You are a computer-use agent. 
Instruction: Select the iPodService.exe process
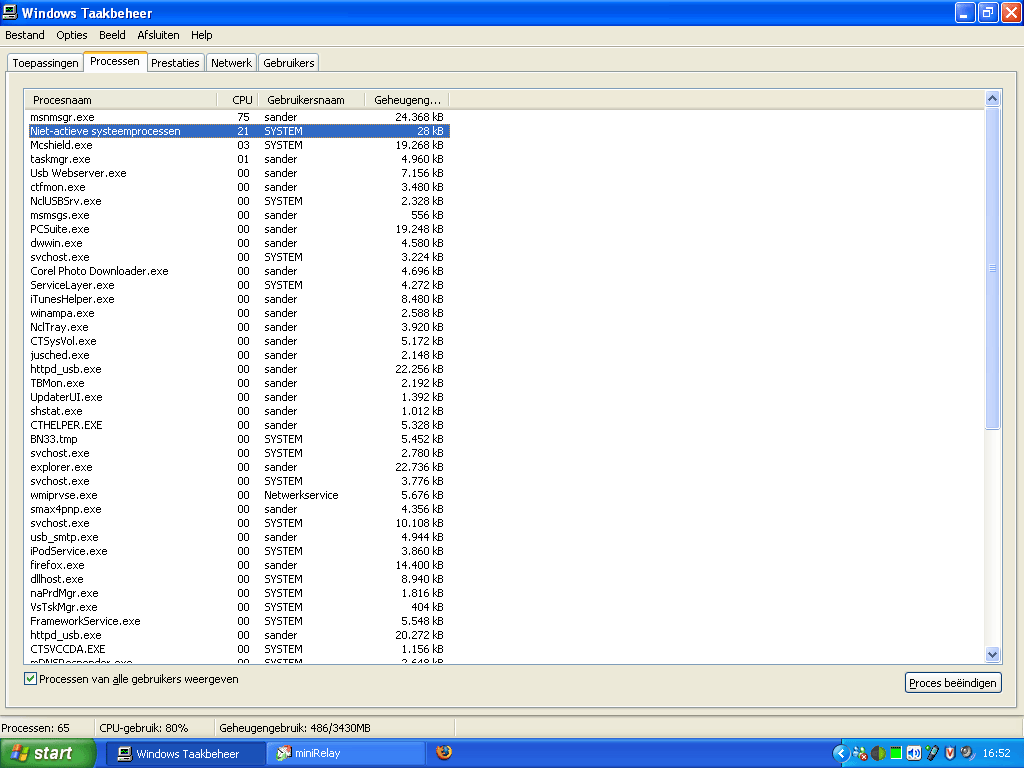pos(239,551)
